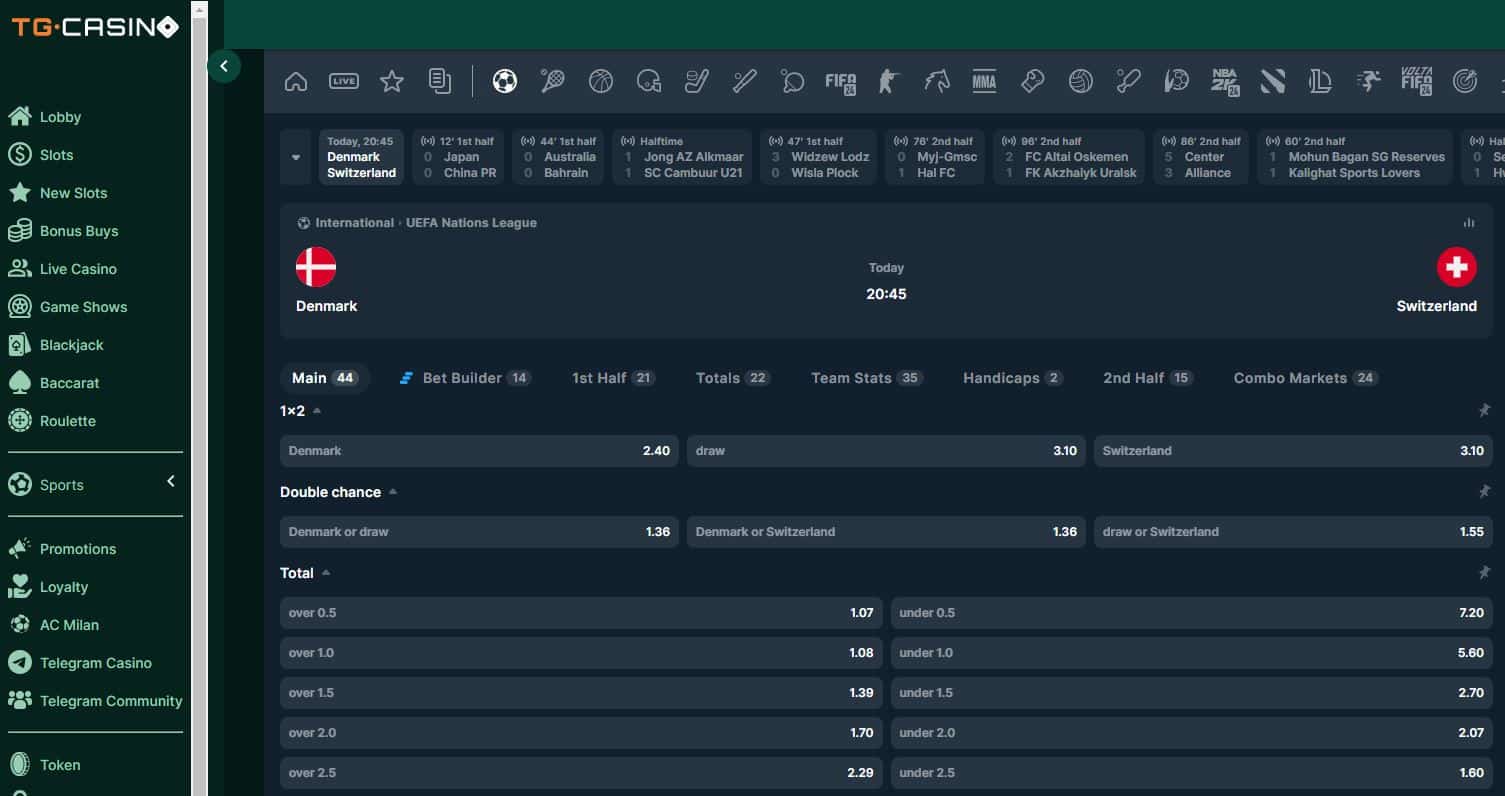Collapse the 1x2 market section
1505x796 pixels.
pyautogui.click(x=317, y=410)
